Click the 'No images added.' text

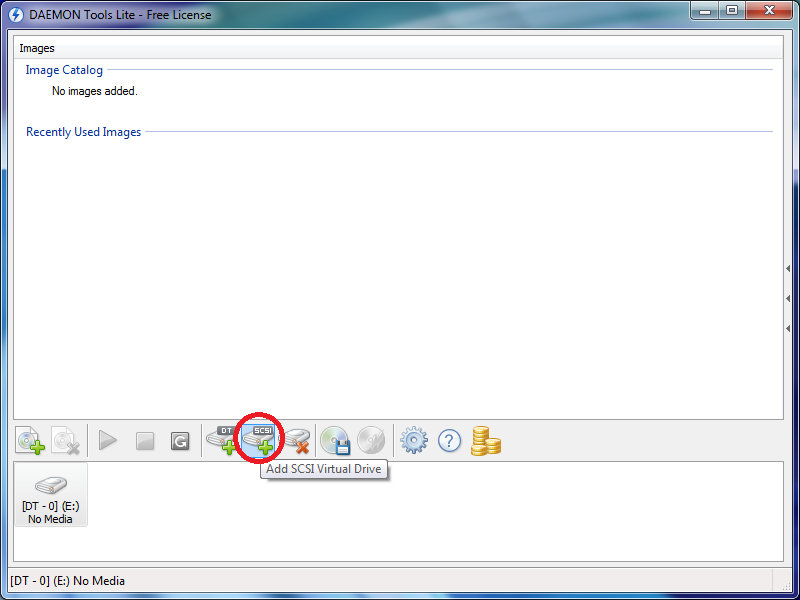[x=95, y=91]
